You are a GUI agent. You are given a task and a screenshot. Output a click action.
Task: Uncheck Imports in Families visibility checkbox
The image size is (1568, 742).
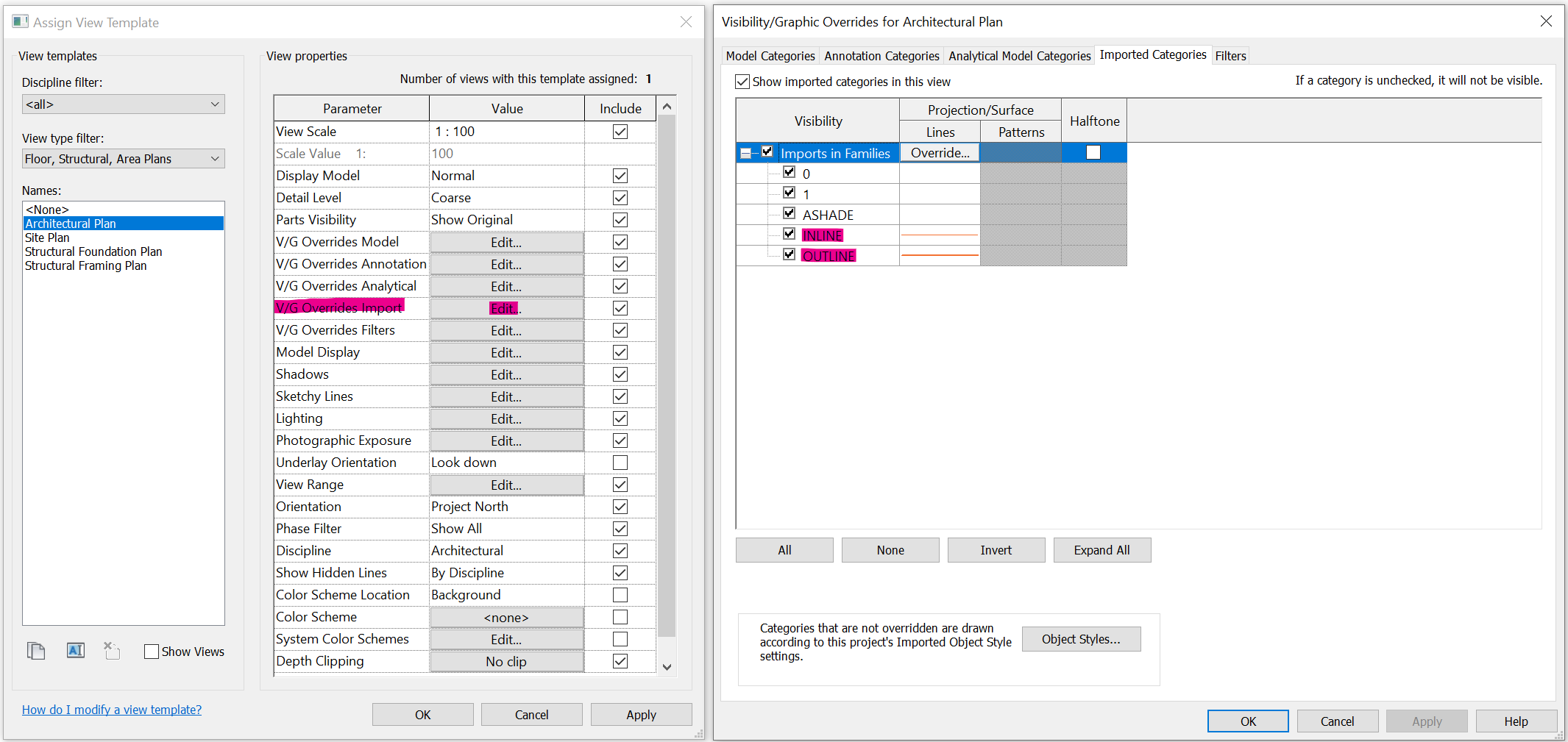click(767, 151)
